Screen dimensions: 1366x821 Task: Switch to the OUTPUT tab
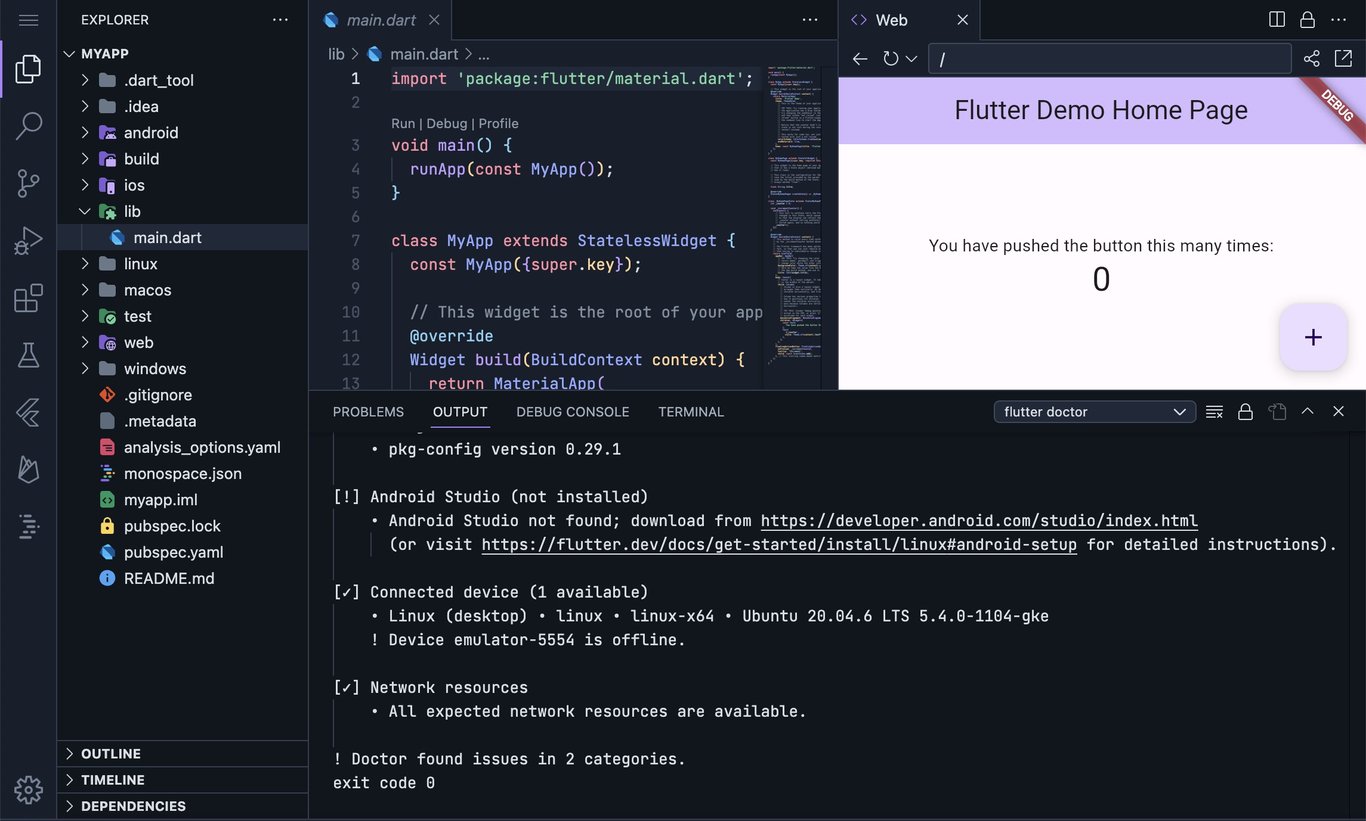coord(460,412)
